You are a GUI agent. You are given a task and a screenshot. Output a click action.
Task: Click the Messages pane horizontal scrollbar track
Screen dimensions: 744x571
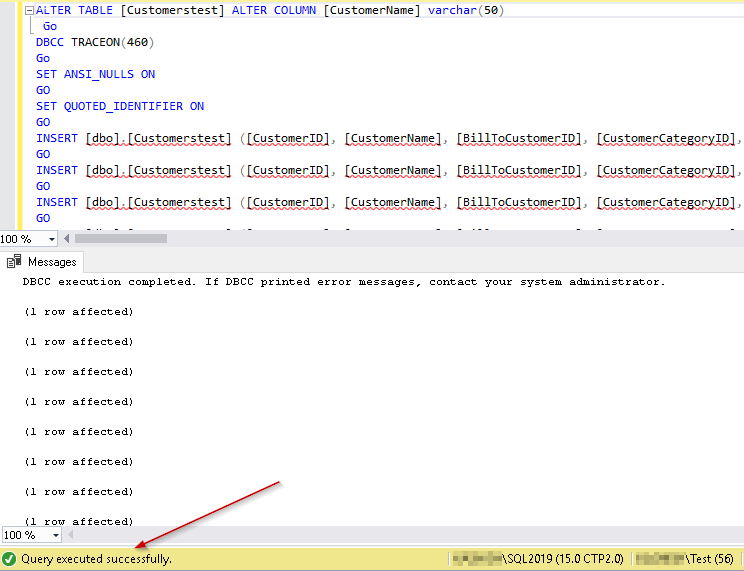pyautogui.click(x=400, y=535)
